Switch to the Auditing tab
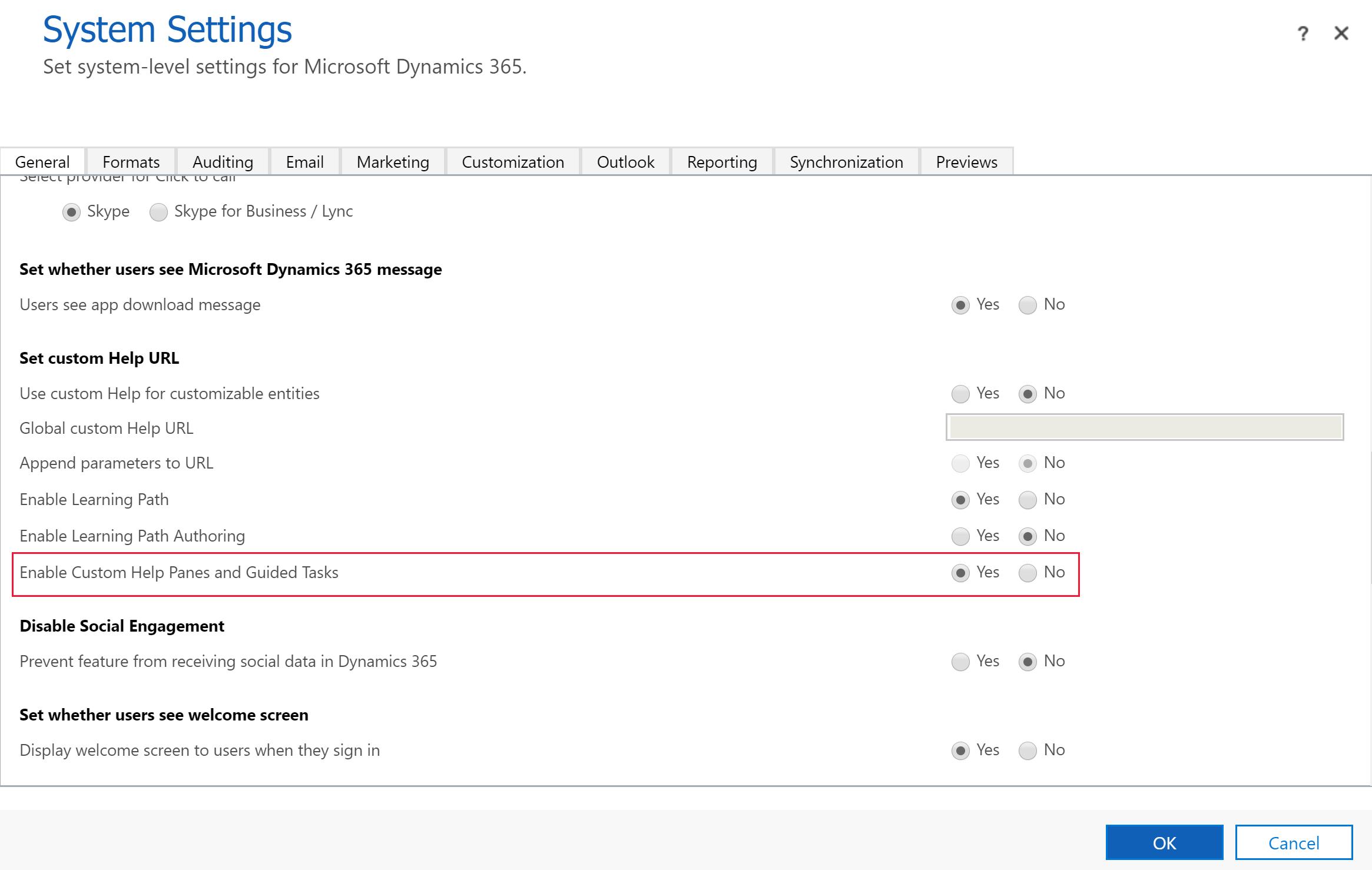1372x870 pixels. [222, 161]
